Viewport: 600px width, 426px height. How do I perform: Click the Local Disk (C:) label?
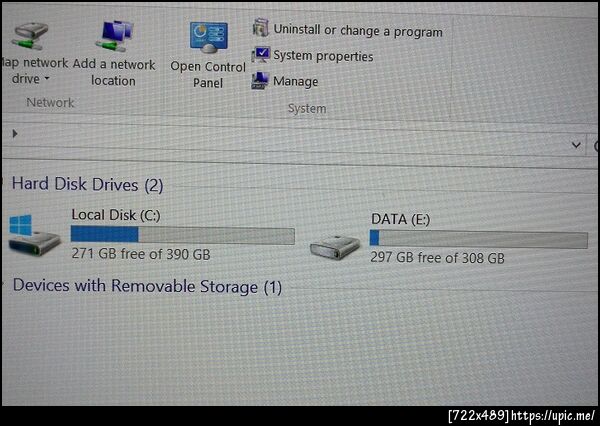click(116, 215)
